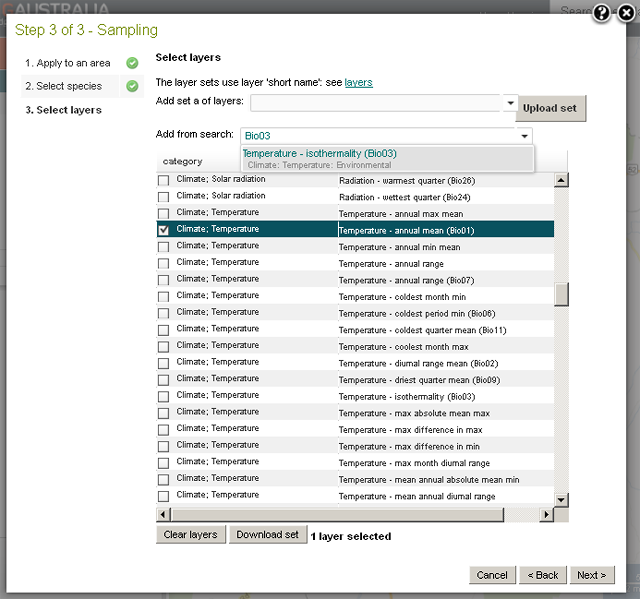Click green checkmark beside Select species
This screenshot has height=599, width=640.
[x=132, y=86]
